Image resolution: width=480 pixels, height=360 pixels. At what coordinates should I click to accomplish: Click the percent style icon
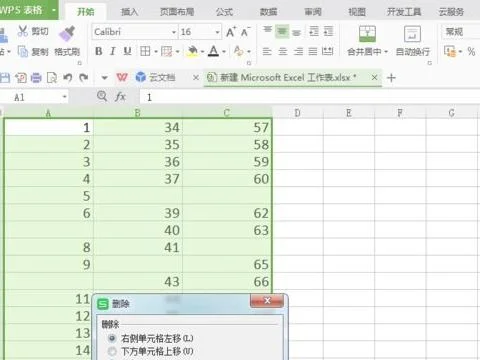(x=471, y=51)
